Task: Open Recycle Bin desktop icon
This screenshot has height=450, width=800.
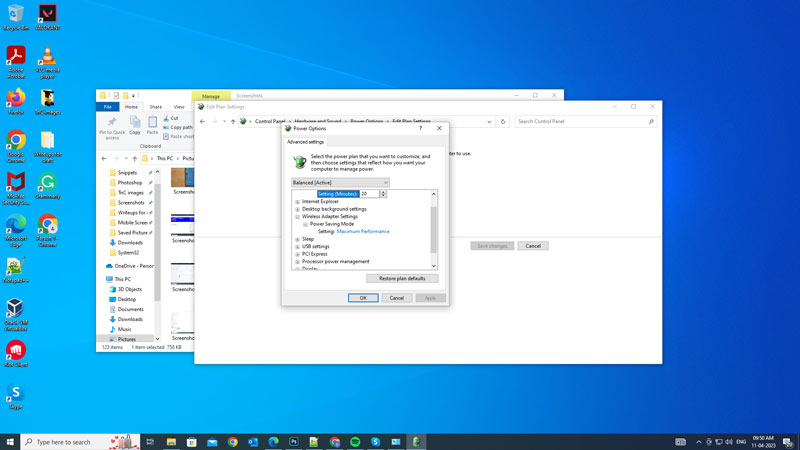Action: click(x=16, y=17)
